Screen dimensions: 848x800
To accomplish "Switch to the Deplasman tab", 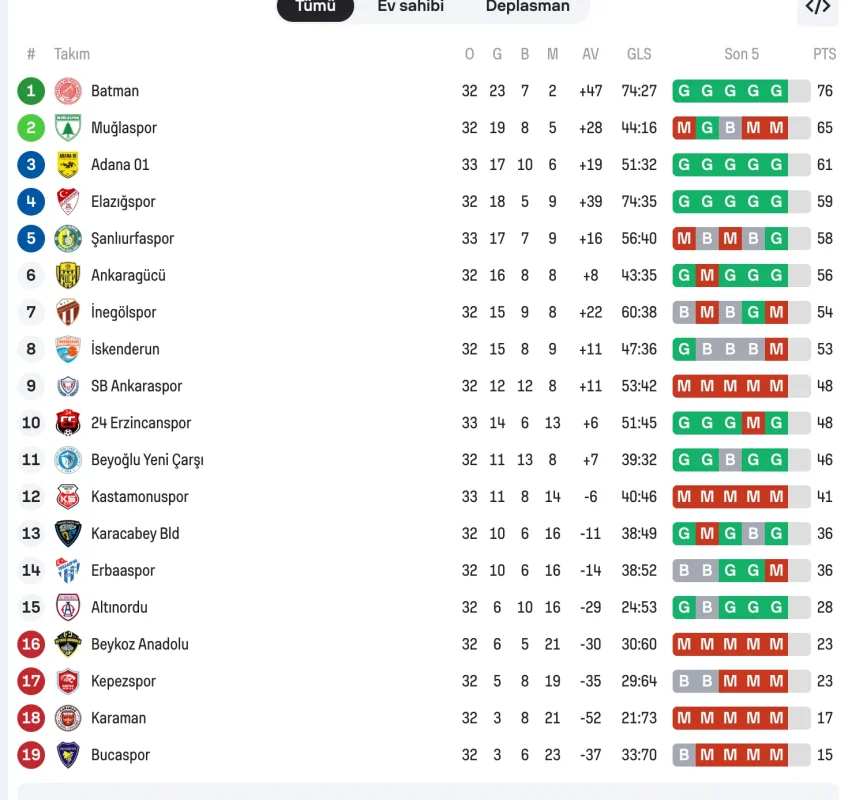I will 527,7.
